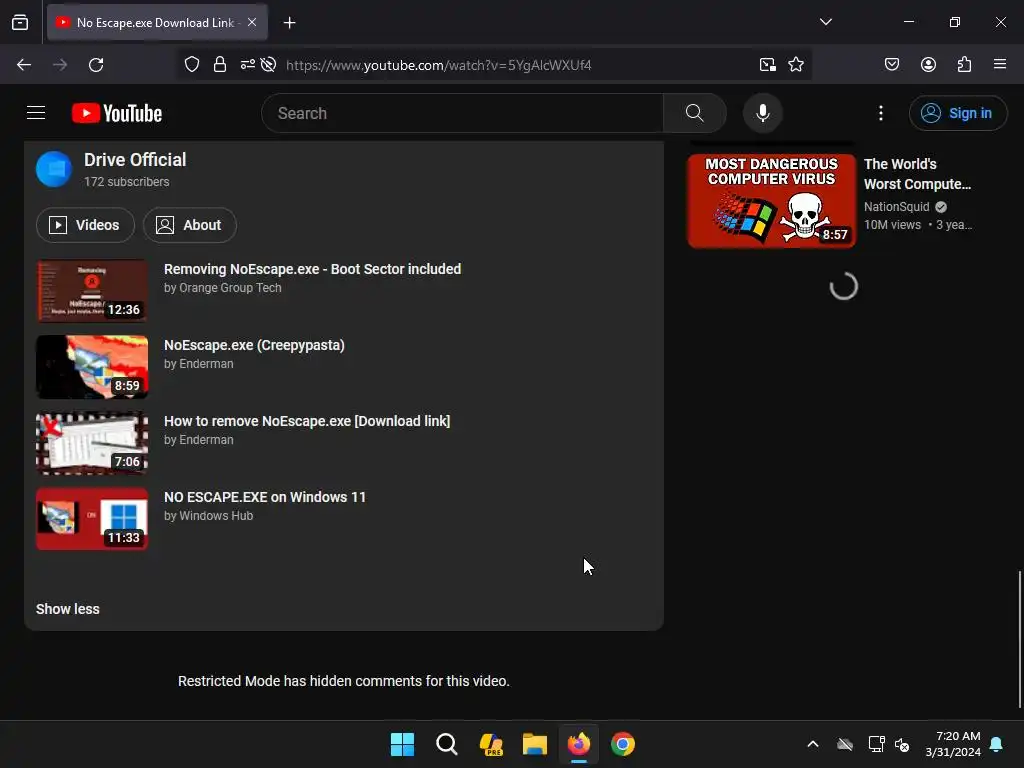The height and width of the screenshot is (768, 1024).
Task: Open Most Dangerous Computer Virus thumbnail
Action: [x=771, y=200]
